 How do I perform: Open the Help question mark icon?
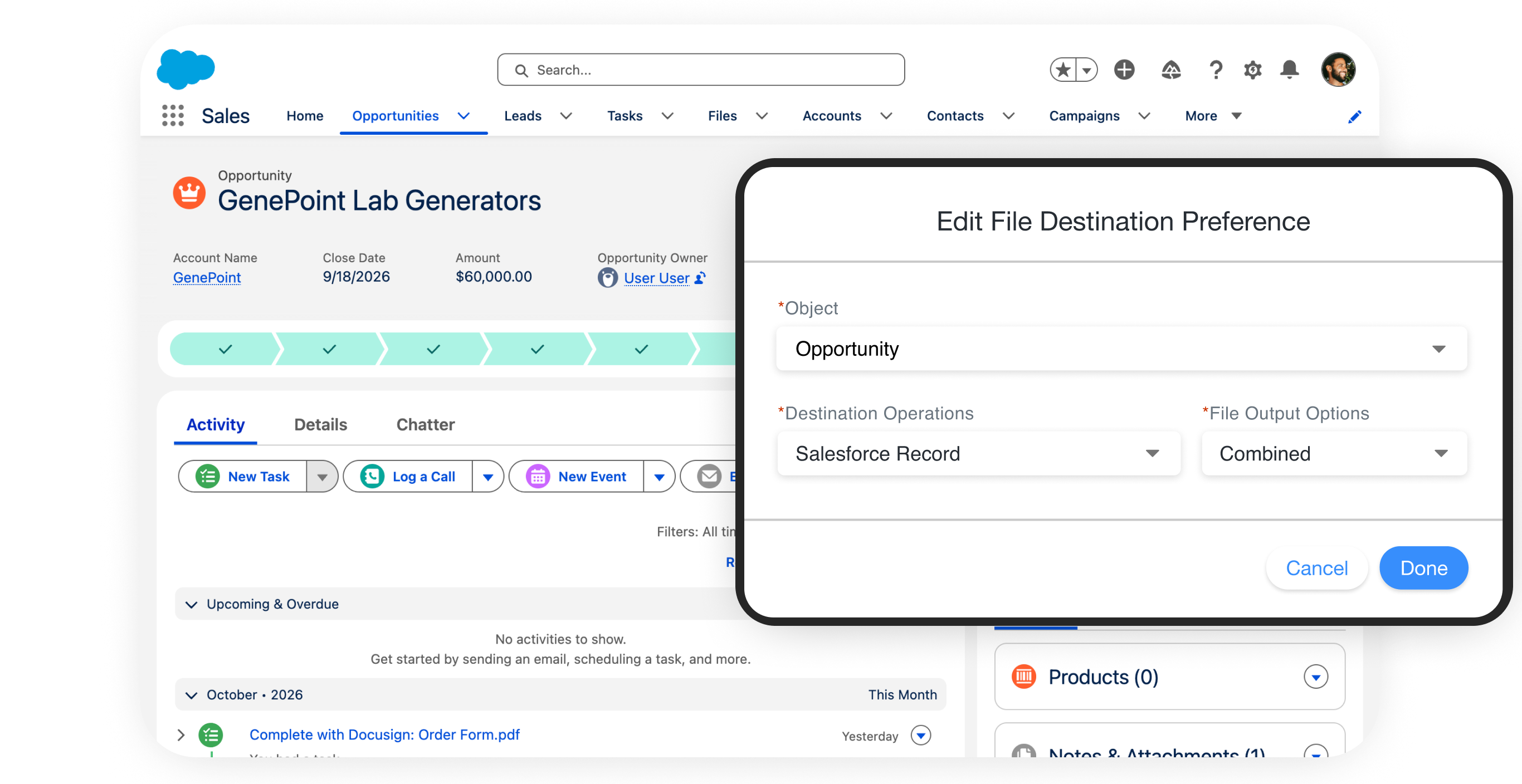coord(1216,70)
